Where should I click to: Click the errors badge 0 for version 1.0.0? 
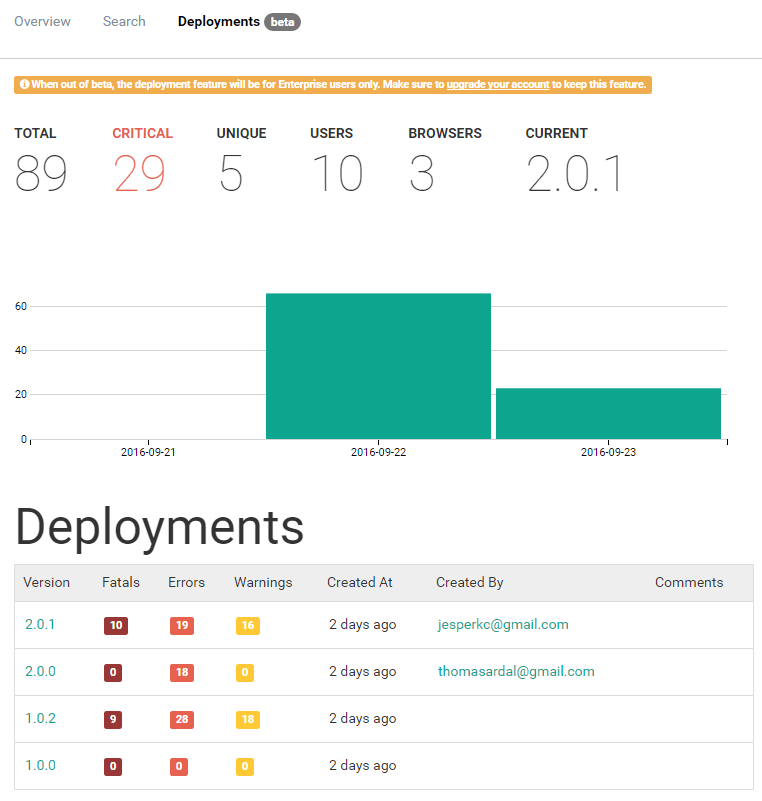[x=179, y=766]
